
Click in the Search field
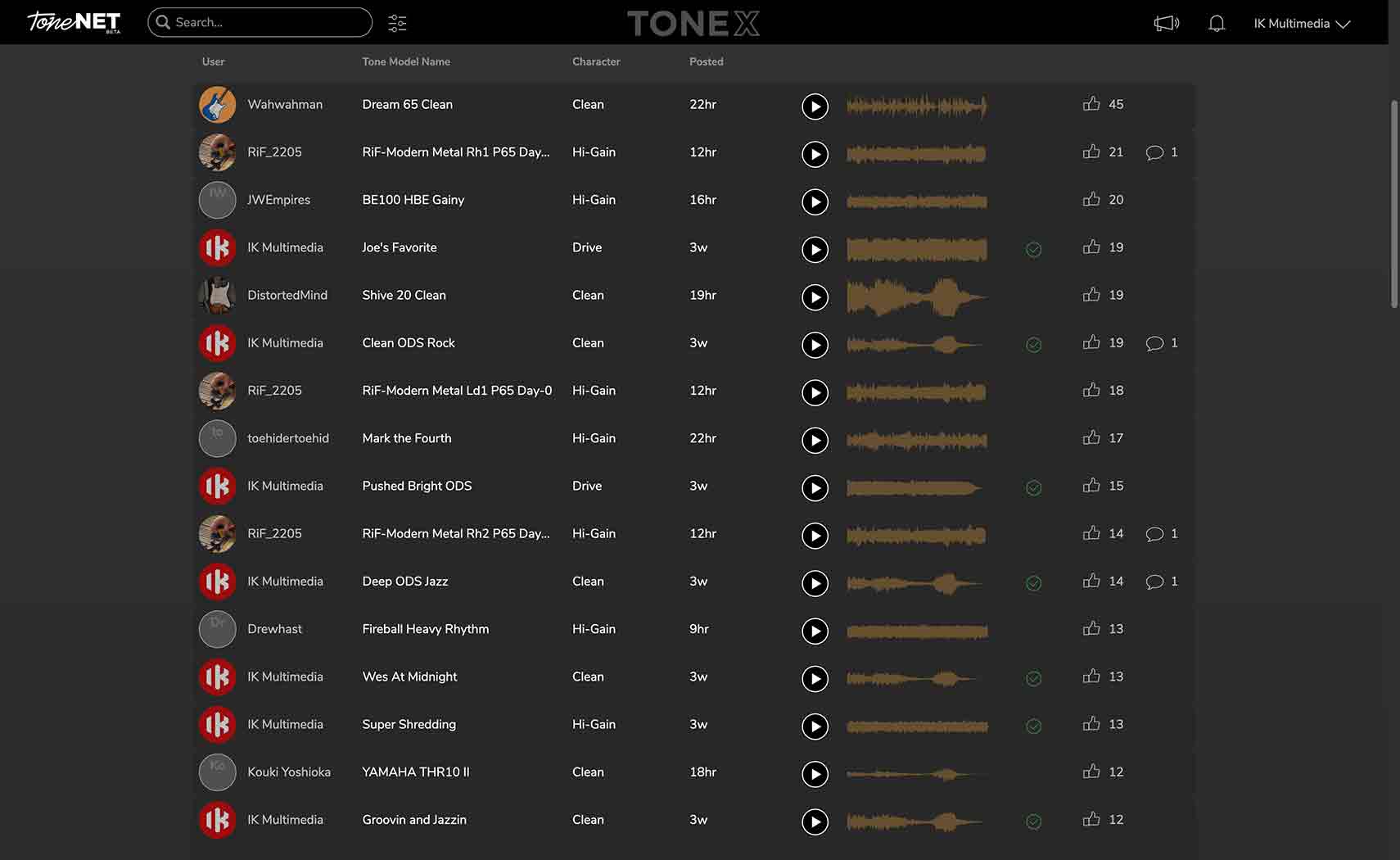tap(260, 22)
